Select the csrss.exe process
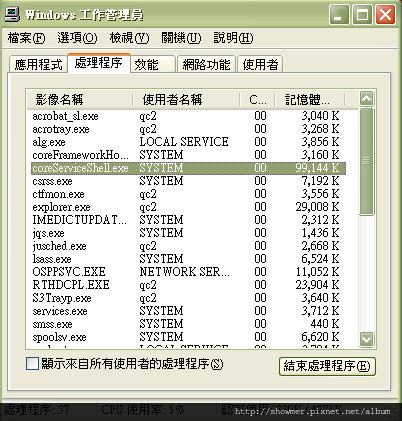The height and width of the screenshot is (421, 402). (x=188, y=181)
